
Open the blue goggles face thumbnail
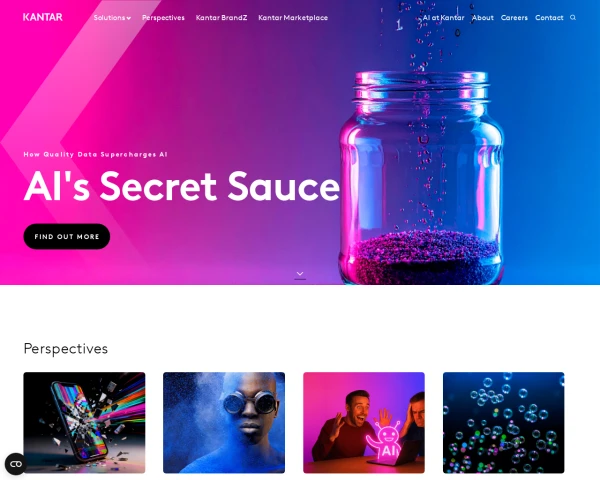pyautogui.click(x=224, y=423)
